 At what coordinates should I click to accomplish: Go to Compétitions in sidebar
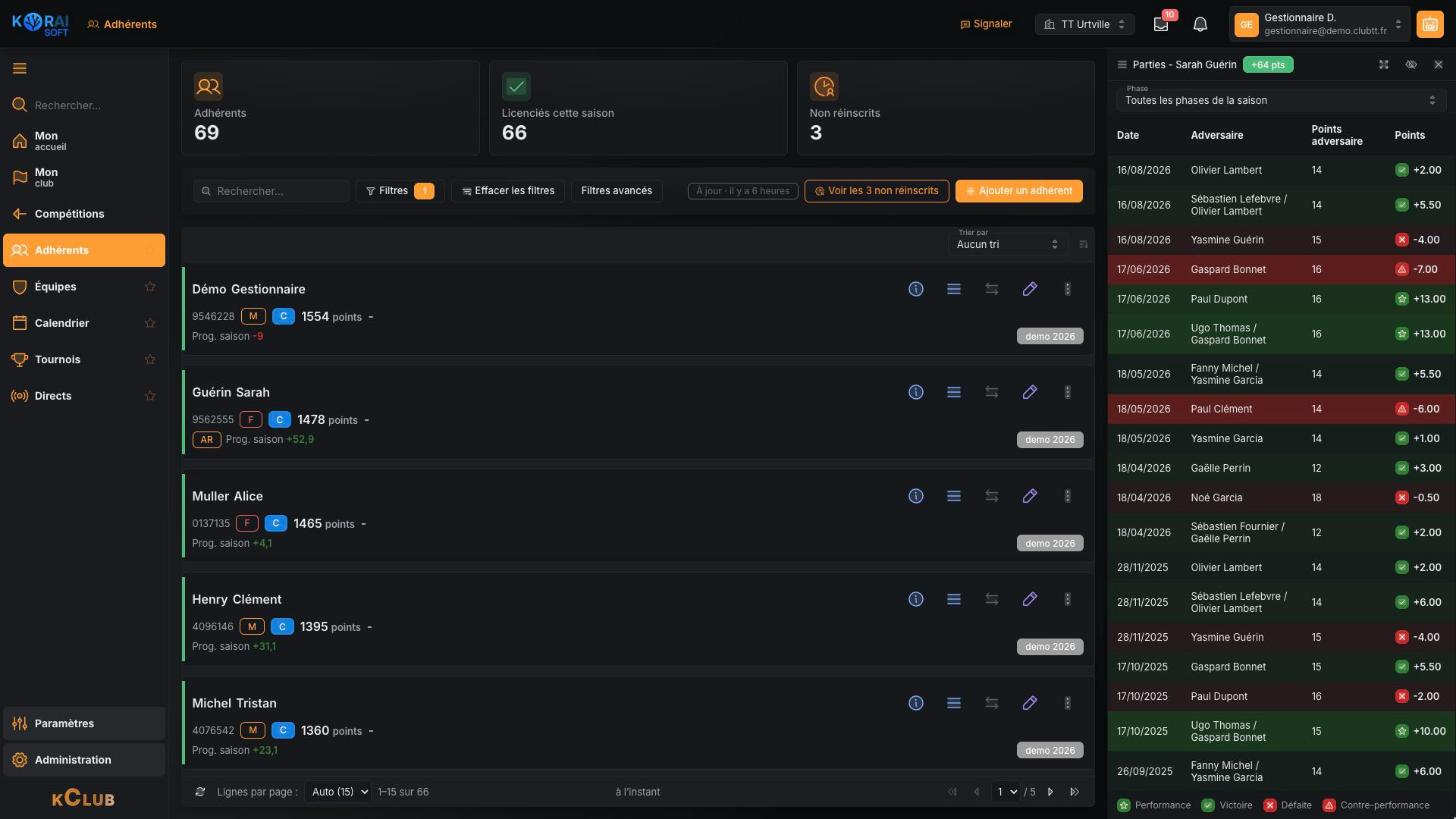[84, 214]
